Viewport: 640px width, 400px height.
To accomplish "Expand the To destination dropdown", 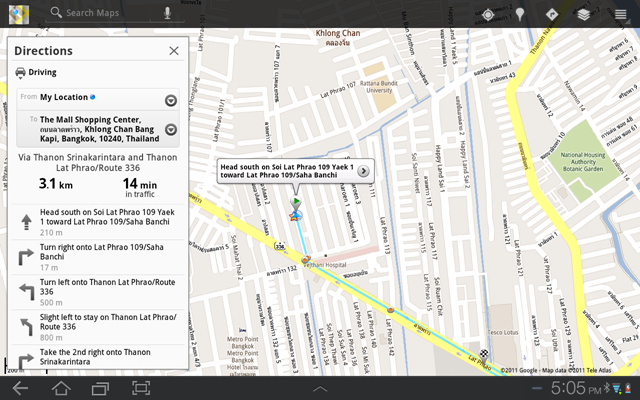I will pos(171,129).
